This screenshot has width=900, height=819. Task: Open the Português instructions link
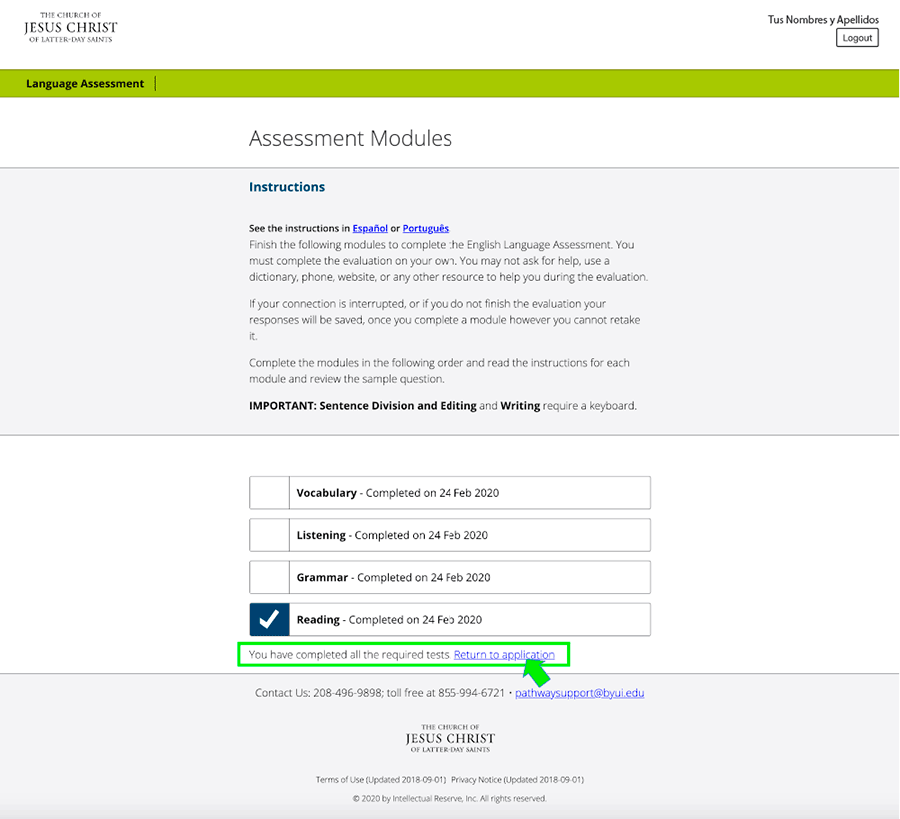[x=425, y=228]
